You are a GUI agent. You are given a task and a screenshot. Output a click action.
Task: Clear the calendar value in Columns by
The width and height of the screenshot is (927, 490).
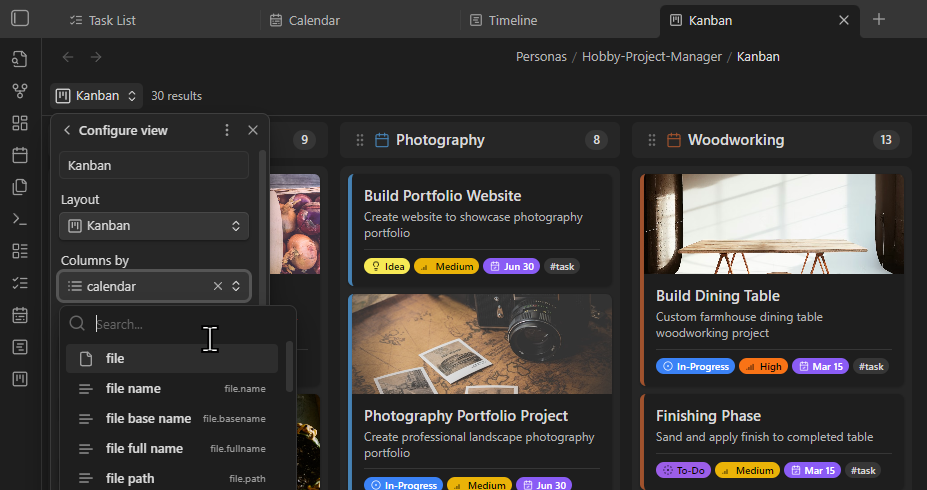[218, 286]
